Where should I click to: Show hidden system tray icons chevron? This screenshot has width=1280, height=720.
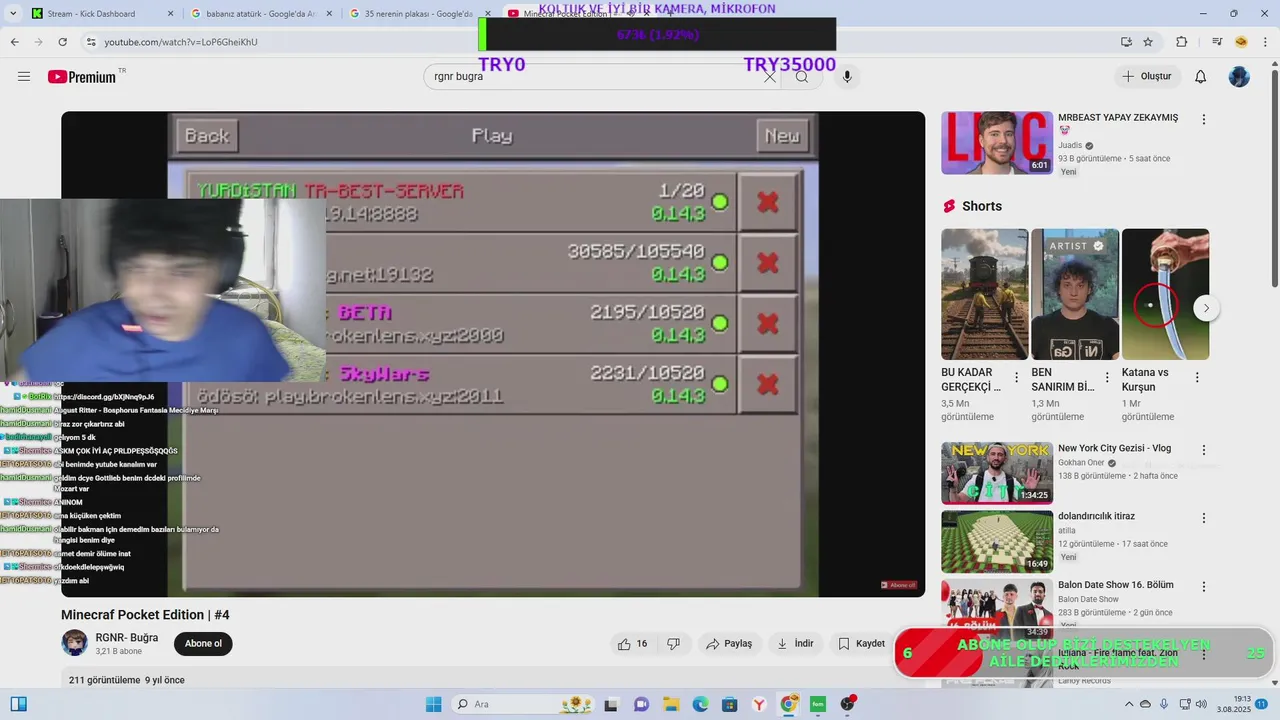click(x=1129, y=704)
